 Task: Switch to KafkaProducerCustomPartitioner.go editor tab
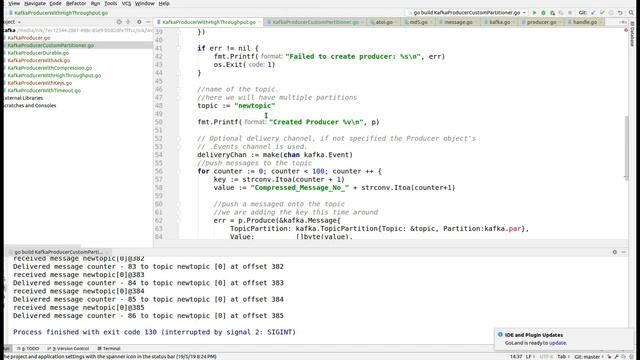point(316,22)
